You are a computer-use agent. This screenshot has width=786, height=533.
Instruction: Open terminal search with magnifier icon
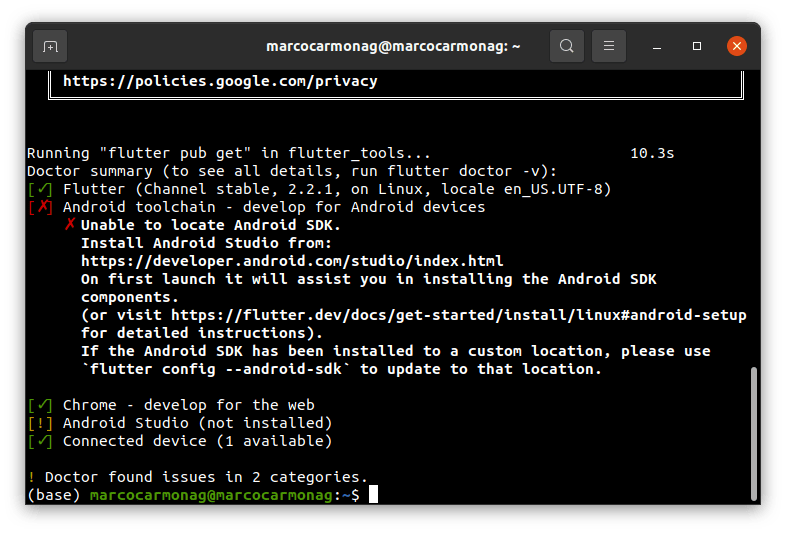tap(567, 46)
